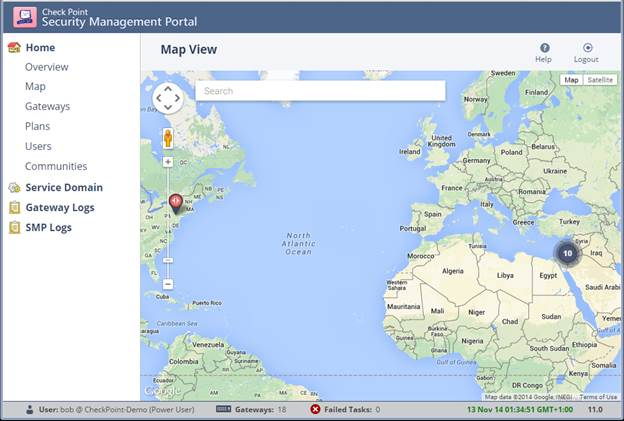Click the Google logo on map
This screenshot has height=421, width=624.
tap(162, 391)
